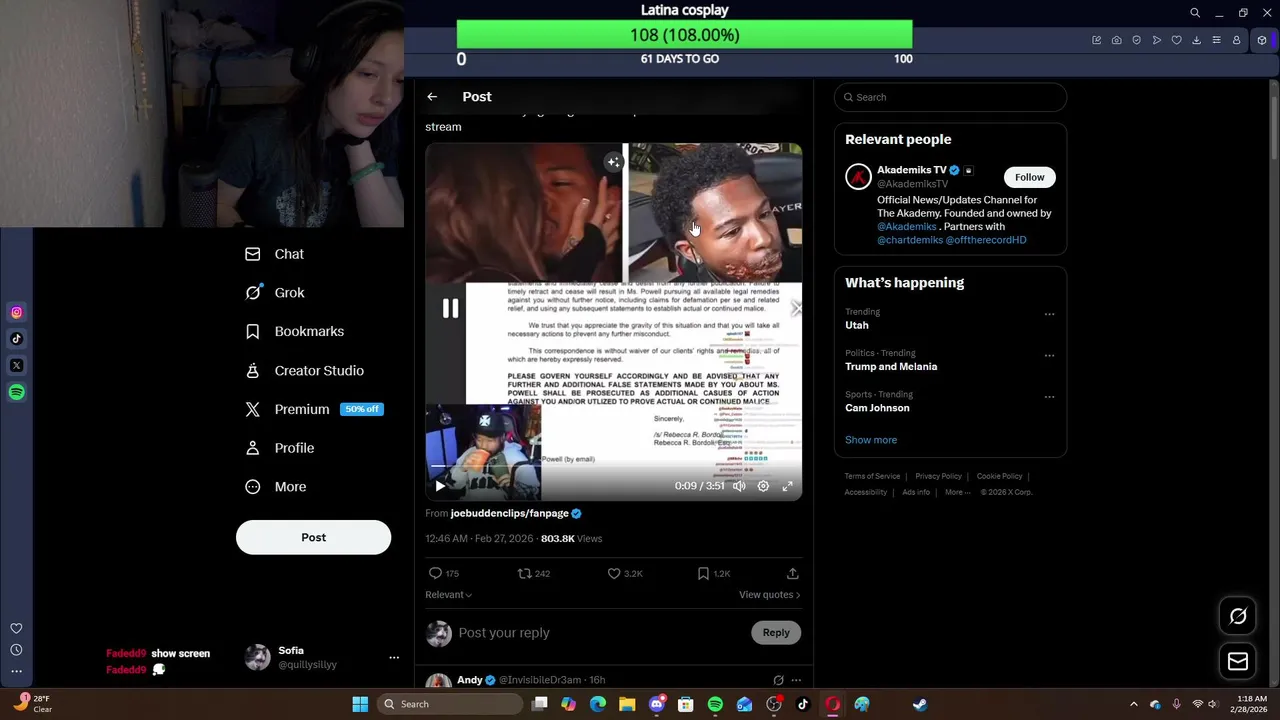Image resolution: width=1280 pixels, height=720 pixels.
Task: Open Profile in the X sidebar
Action: click(x=280, y=448)
